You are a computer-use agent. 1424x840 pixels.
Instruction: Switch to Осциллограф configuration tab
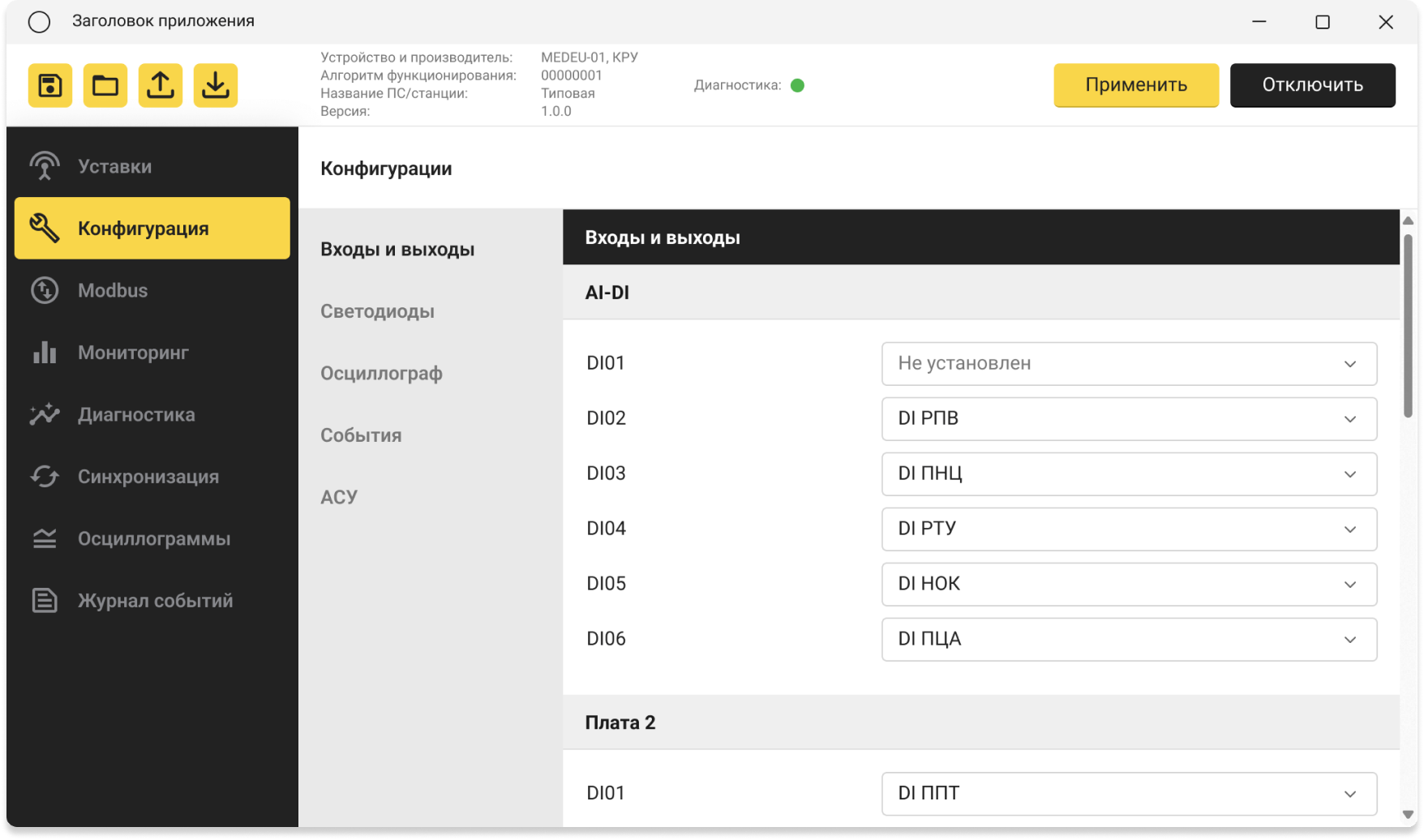[381, 374]
